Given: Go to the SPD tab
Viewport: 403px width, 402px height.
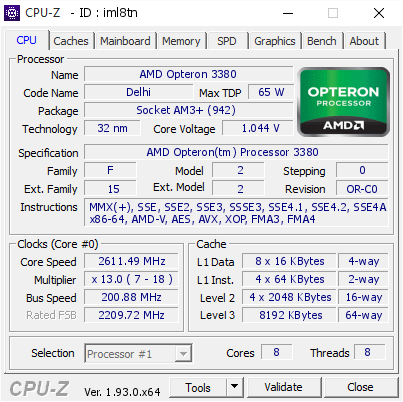Looking at the screenshot, I should [x=227, y=41].
